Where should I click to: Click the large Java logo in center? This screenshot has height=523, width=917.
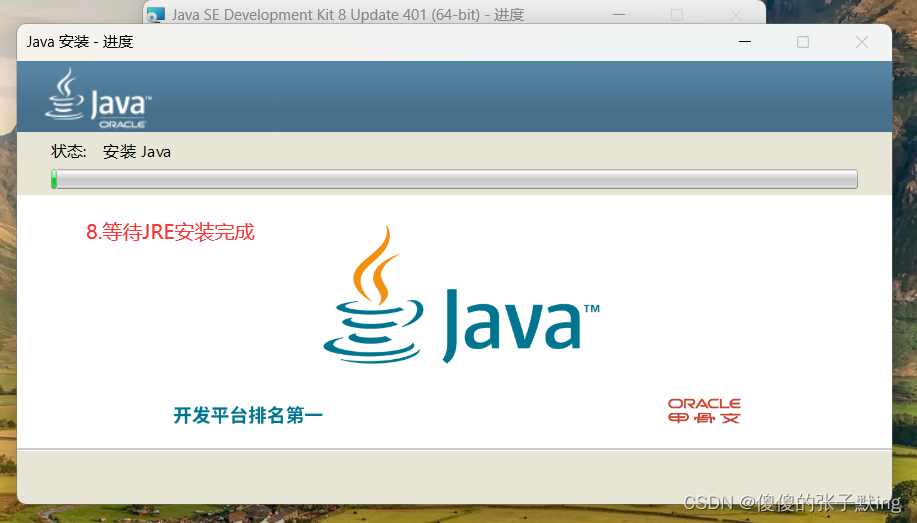(461, 294)
